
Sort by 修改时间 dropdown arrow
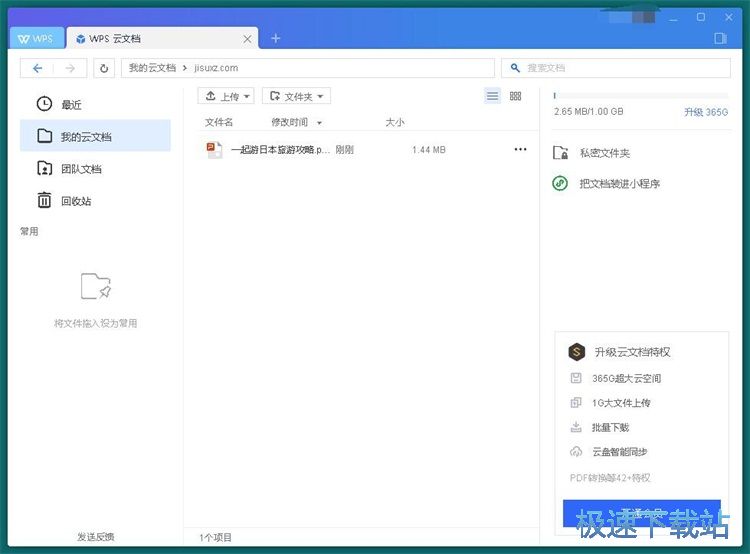[319, 123]
